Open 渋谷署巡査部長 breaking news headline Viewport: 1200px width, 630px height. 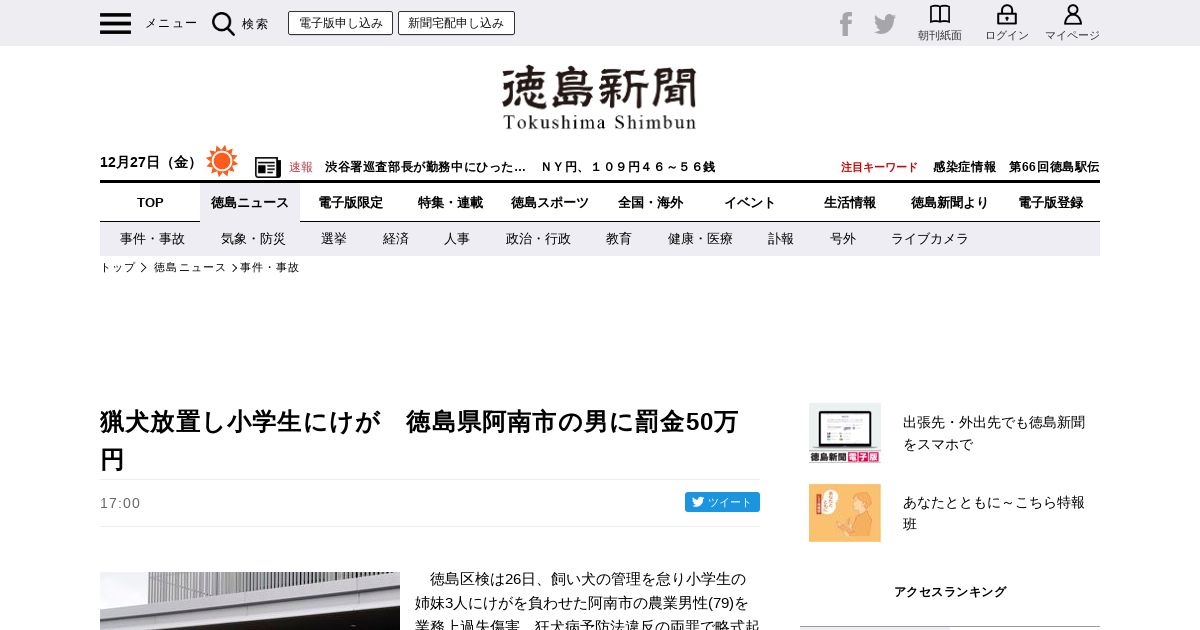click(x=425, y=167)
